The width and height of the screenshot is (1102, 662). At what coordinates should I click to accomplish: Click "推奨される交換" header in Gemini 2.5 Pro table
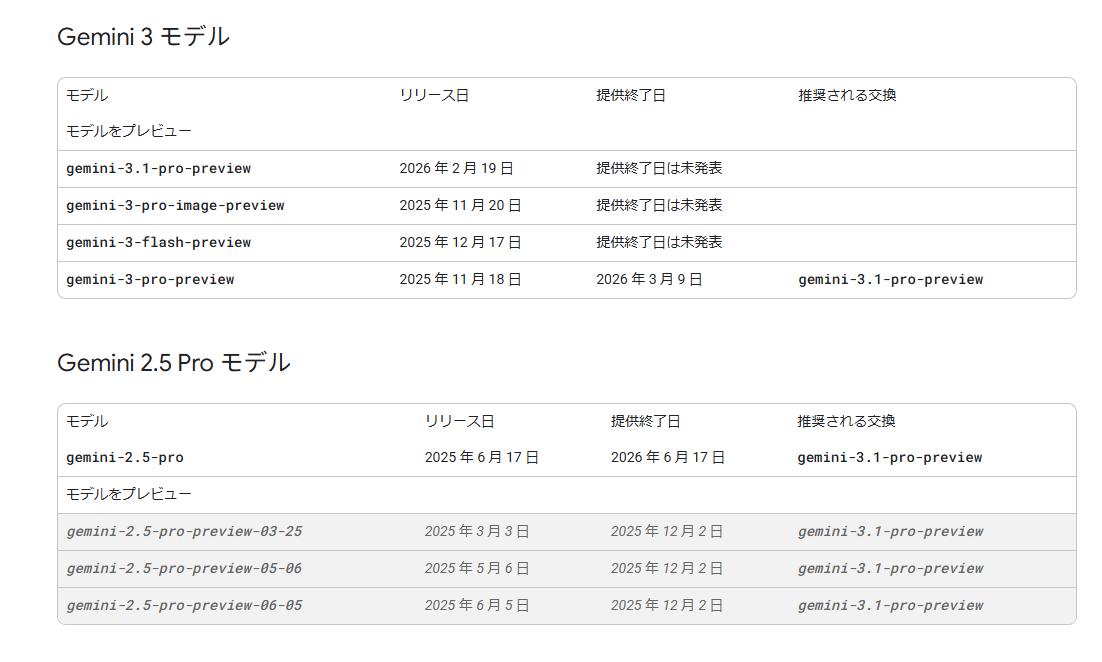[846, 421]
